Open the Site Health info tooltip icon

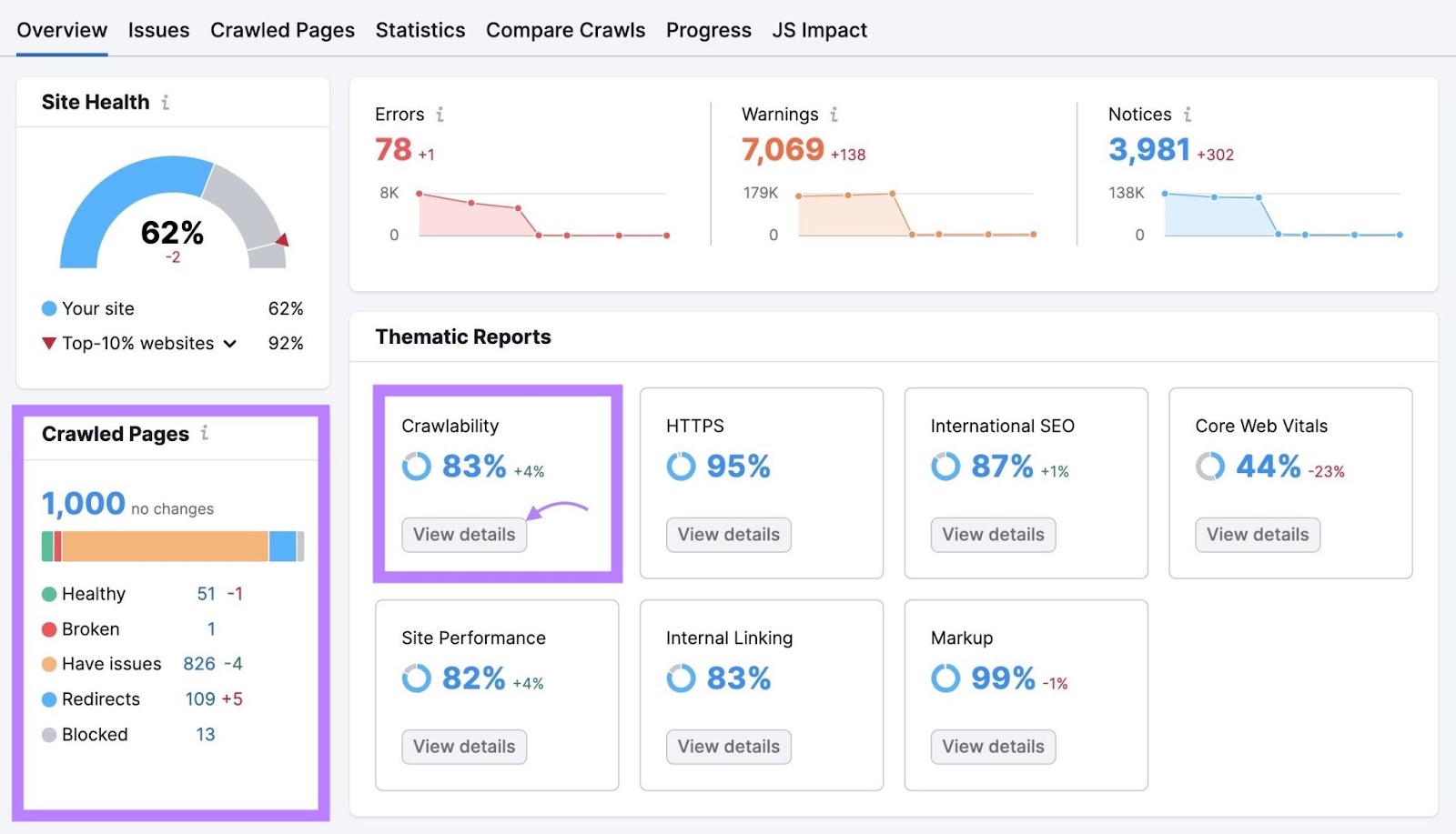tap(165, 103)
